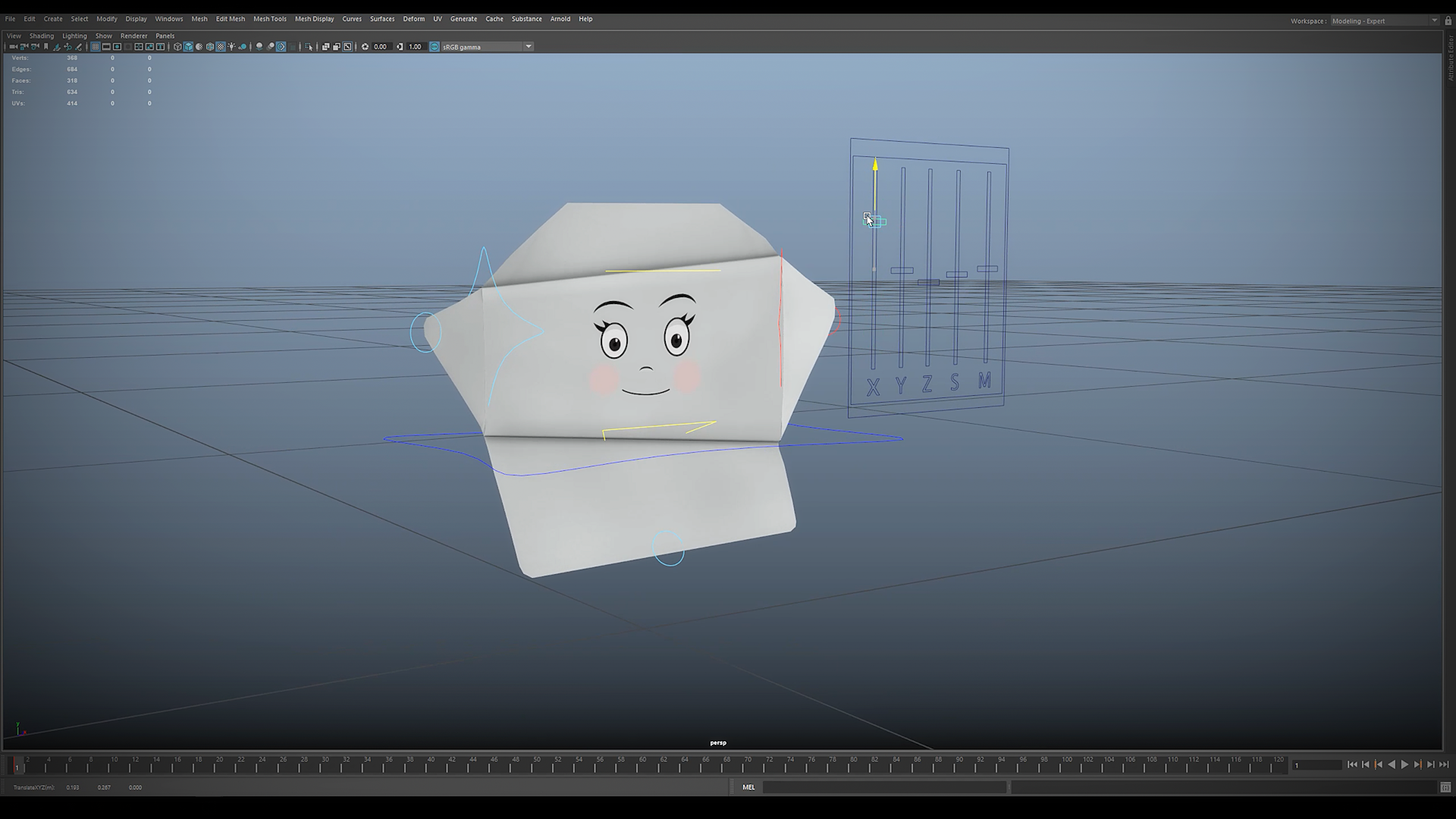This screenshot has height=819, width=1456.
Task: Click the current frame input field
Action: coord(1316,764)
